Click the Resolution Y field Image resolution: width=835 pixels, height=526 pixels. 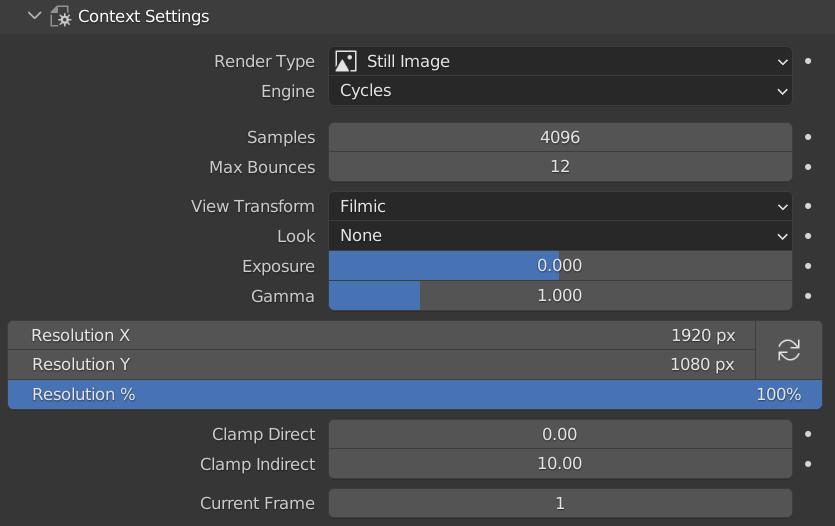(x=382, y=365)
